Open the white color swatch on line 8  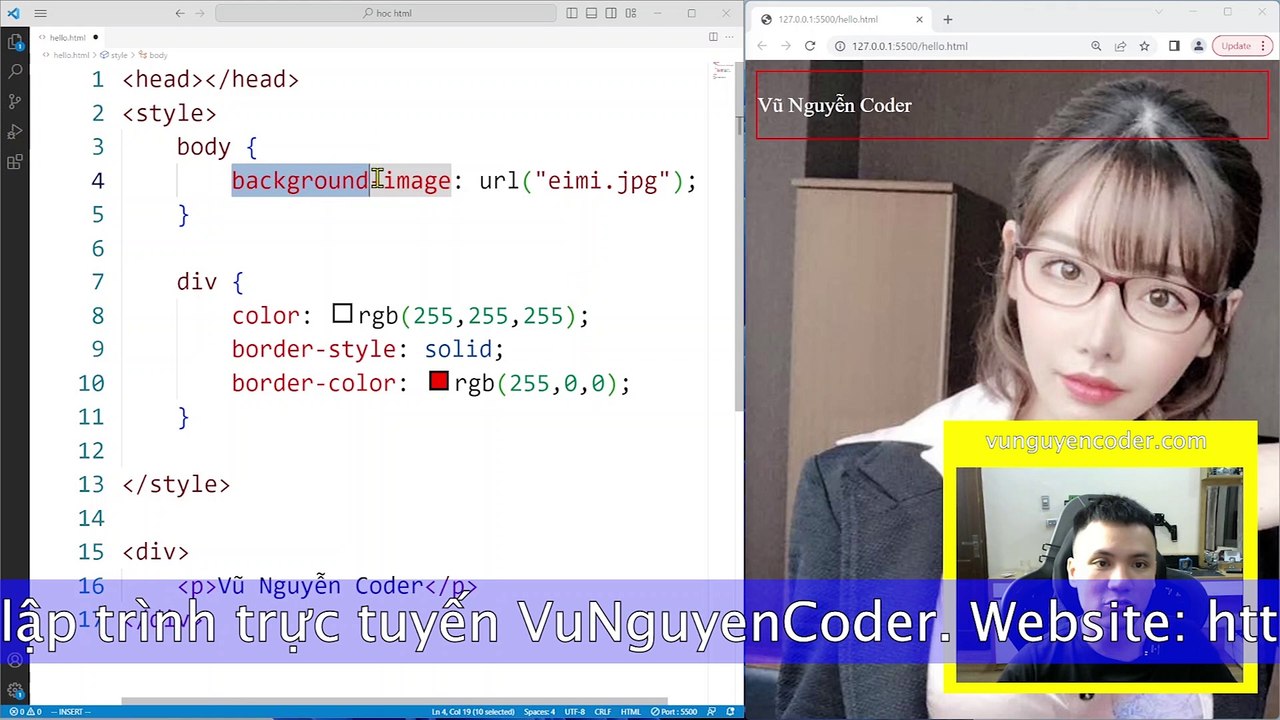pyautogui.click(x=342, y=314)
